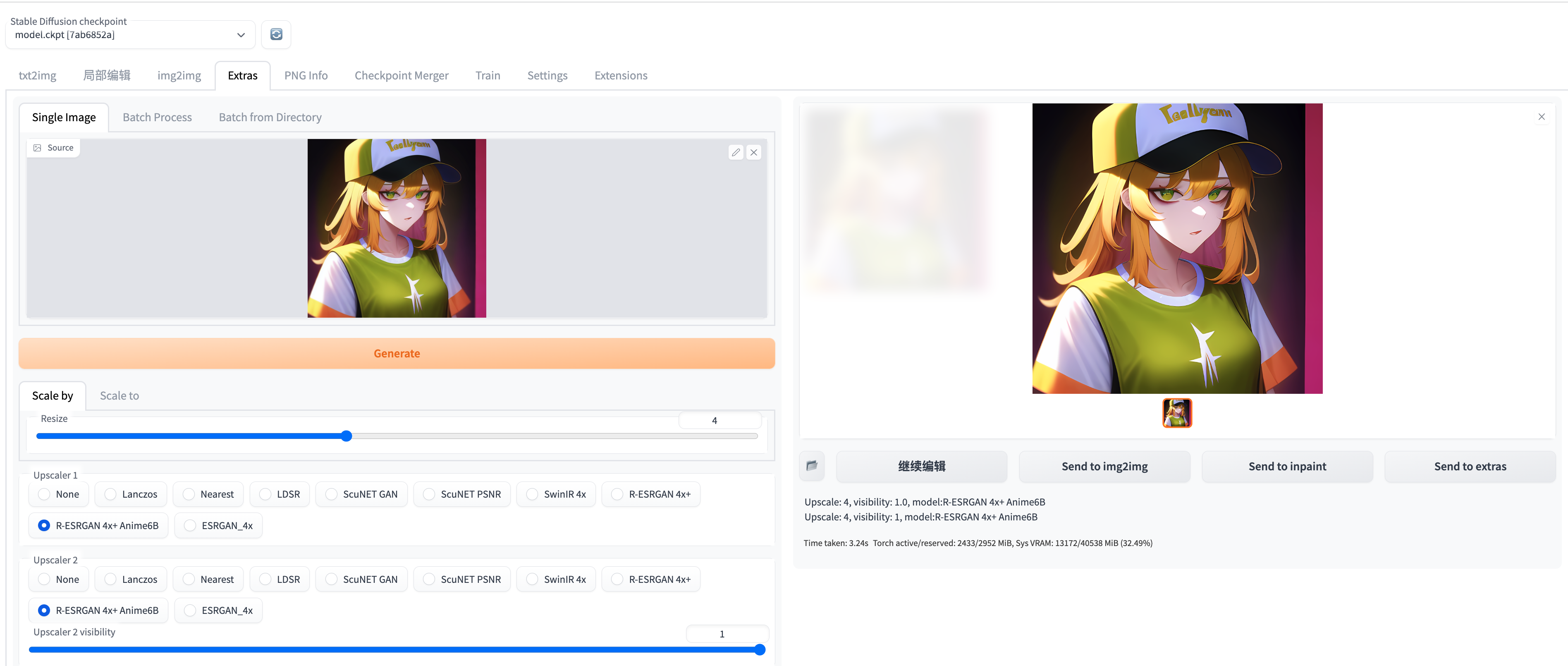Remove source image with its X icon

753,152
